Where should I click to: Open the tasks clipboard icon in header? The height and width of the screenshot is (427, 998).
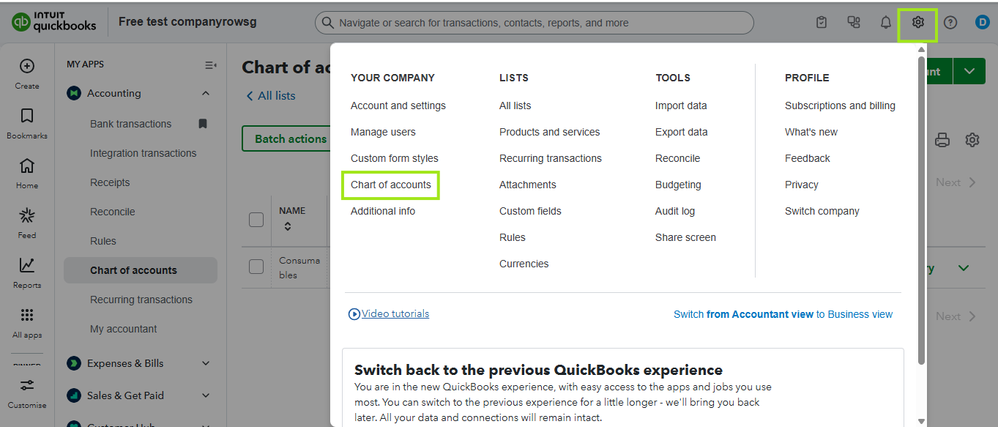coord(822,23)
